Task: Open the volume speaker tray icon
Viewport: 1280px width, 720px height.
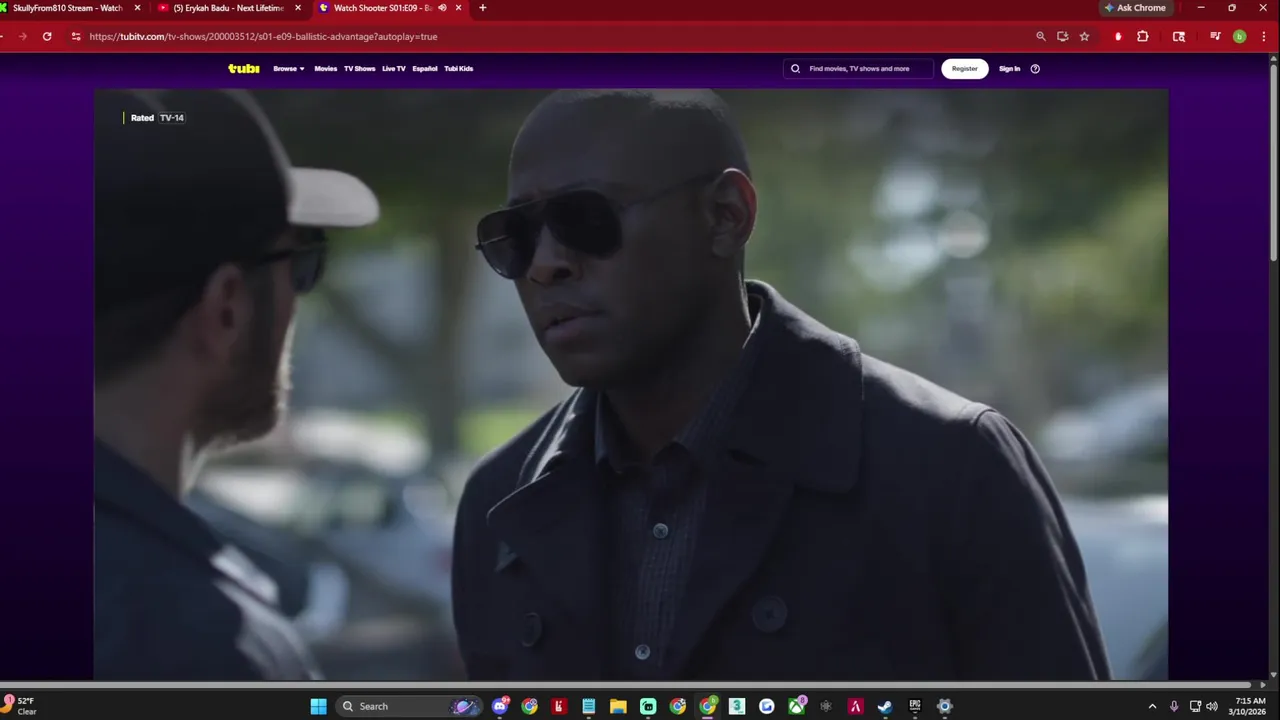Action: click(x=1212, y=706)
